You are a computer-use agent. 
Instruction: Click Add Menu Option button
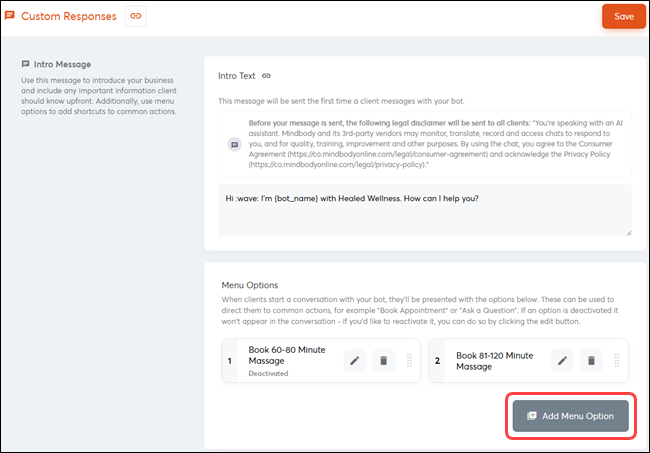coord(570,416)
